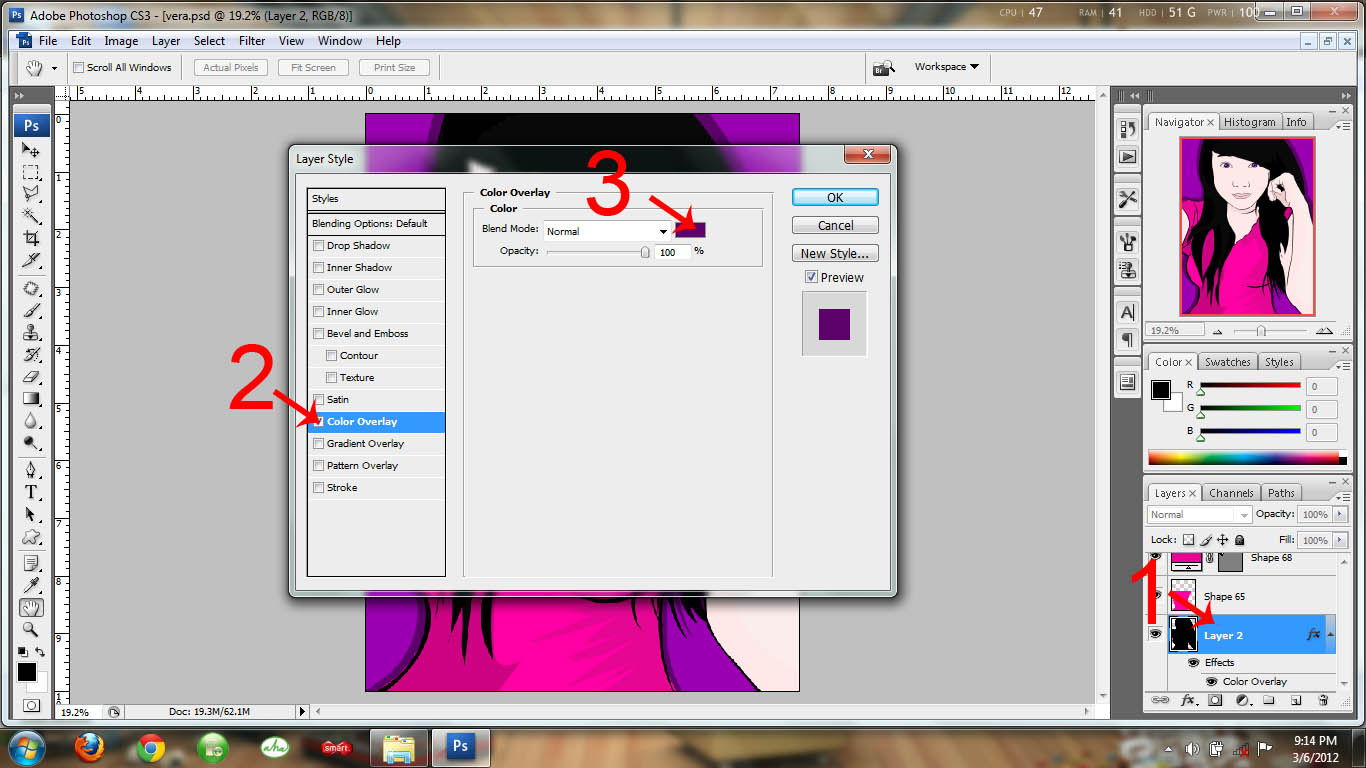
Task: Click the Actual Pixels button
Action: point(231,68)
